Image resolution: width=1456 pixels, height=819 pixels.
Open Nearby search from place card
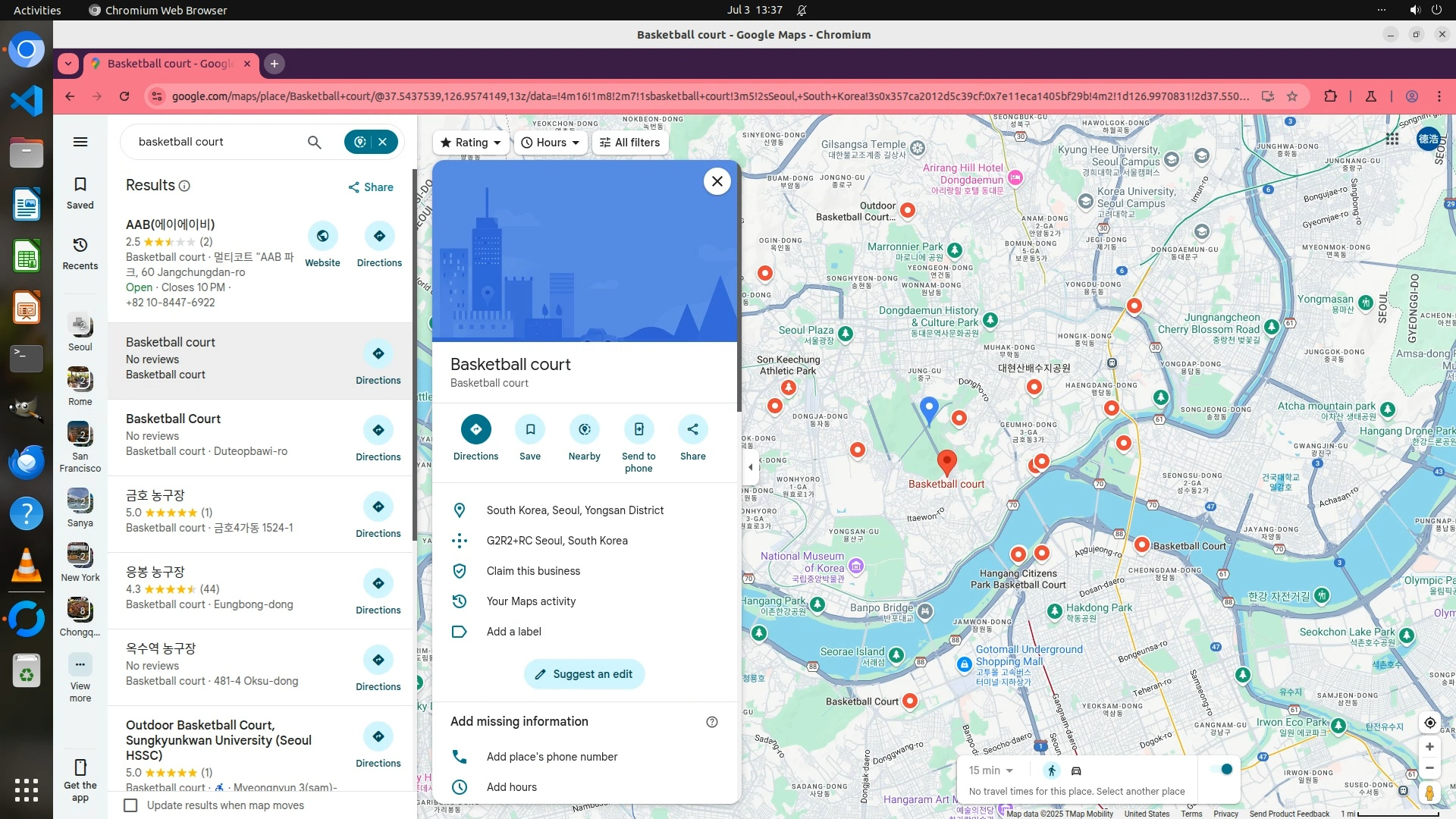pos(584,430)
